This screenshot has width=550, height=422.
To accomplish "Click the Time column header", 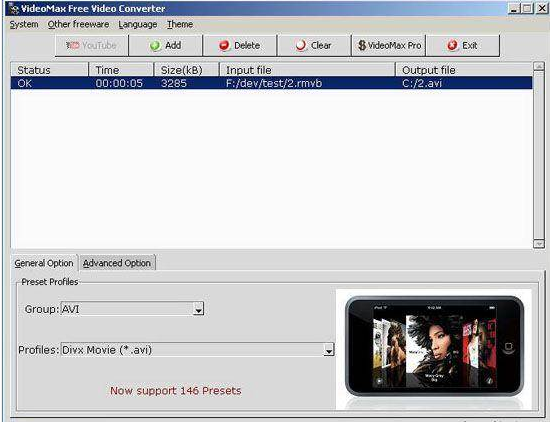I will tap(121, 70).
